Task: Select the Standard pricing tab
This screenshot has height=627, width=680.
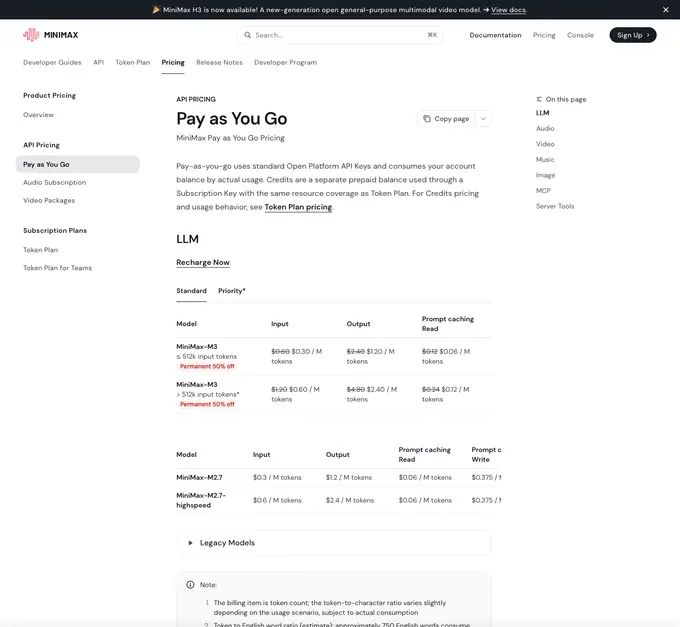Action: pos(191,291)
